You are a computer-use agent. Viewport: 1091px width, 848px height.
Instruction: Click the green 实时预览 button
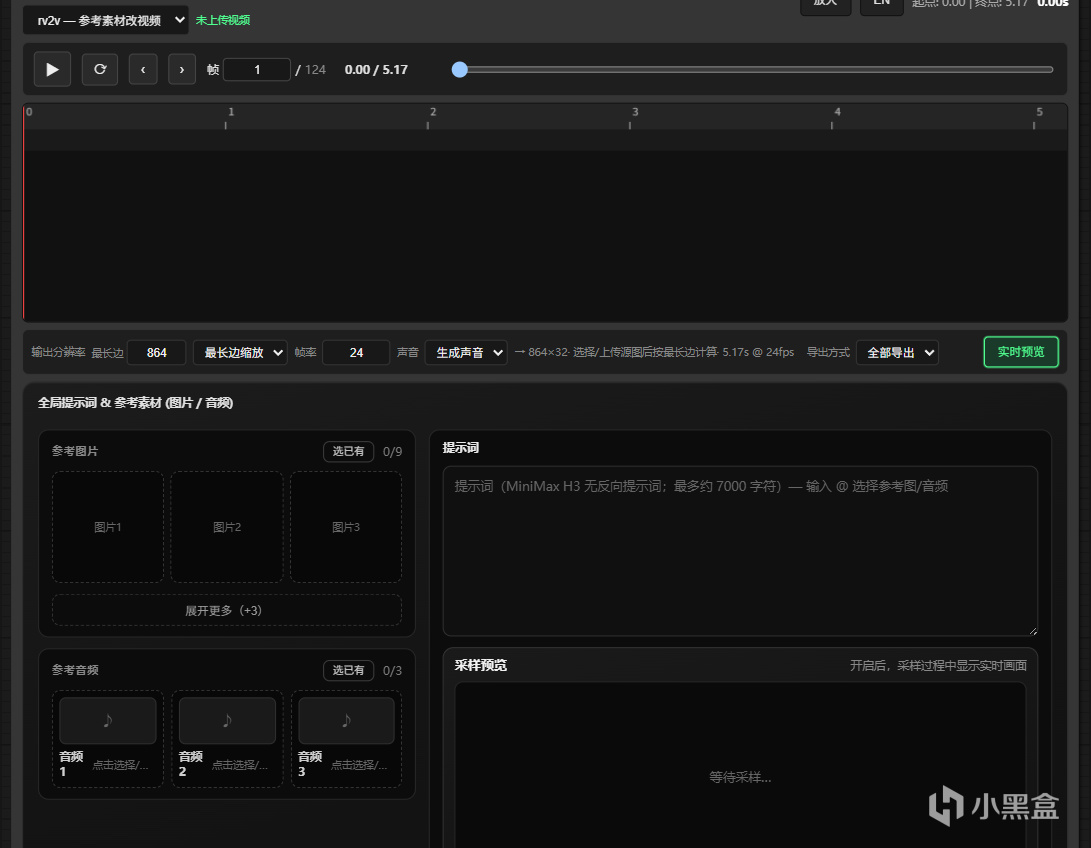tap(1021, 352)
